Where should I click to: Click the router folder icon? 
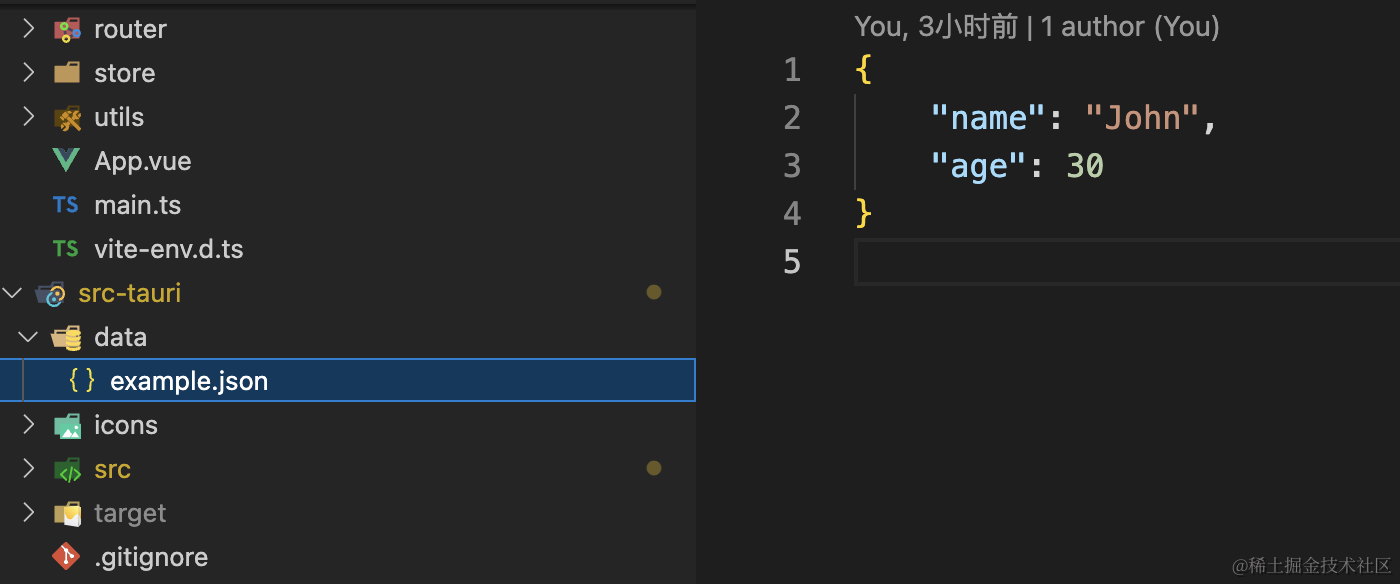coord(67,30)
